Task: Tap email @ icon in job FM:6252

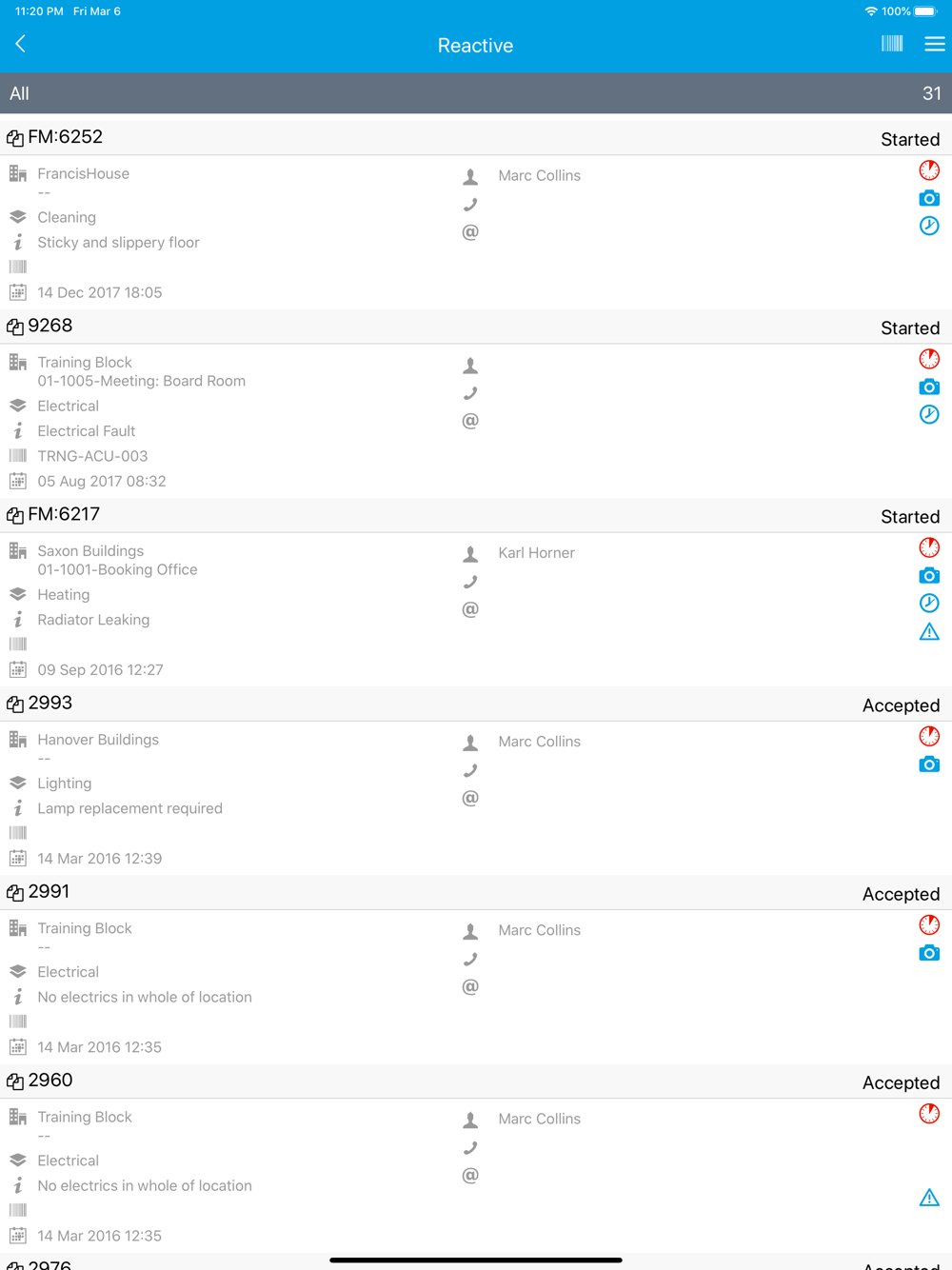Action: pyautogui.click(x=470, y=232)
